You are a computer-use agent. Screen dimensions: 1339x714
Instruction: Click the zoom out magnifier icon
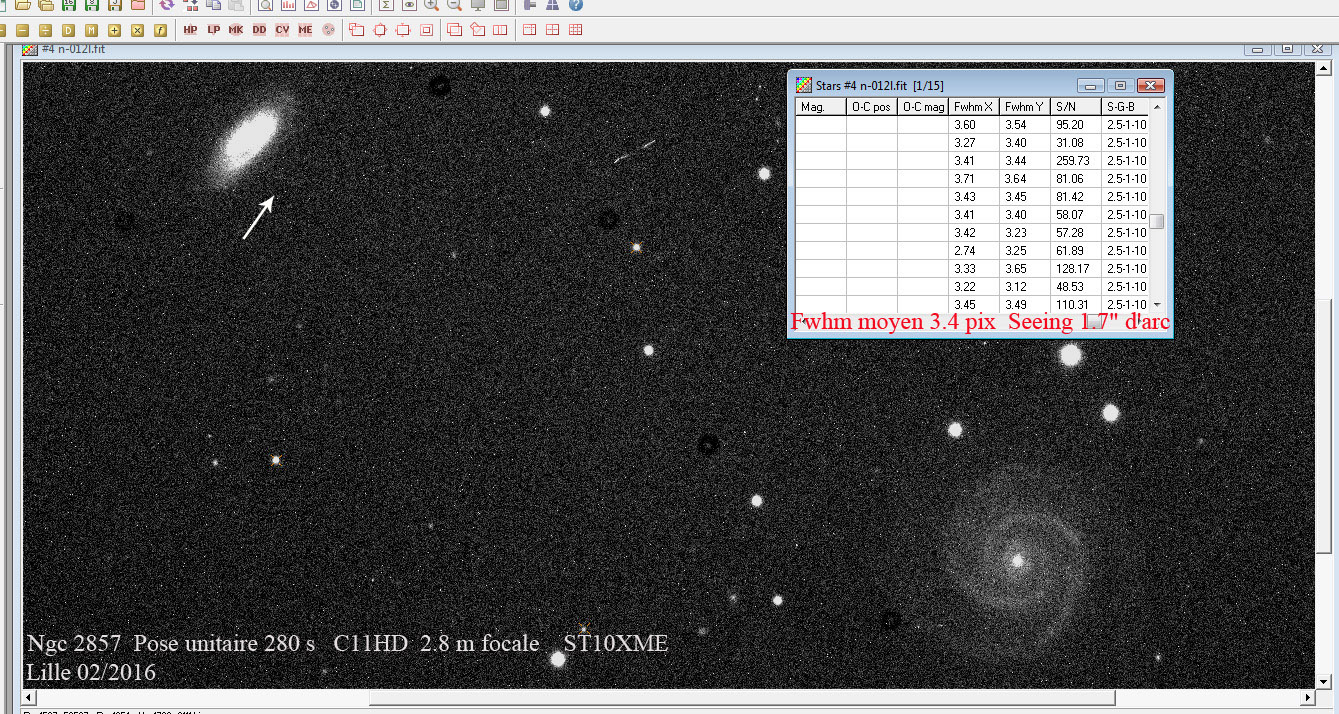[x=454, y=5]
